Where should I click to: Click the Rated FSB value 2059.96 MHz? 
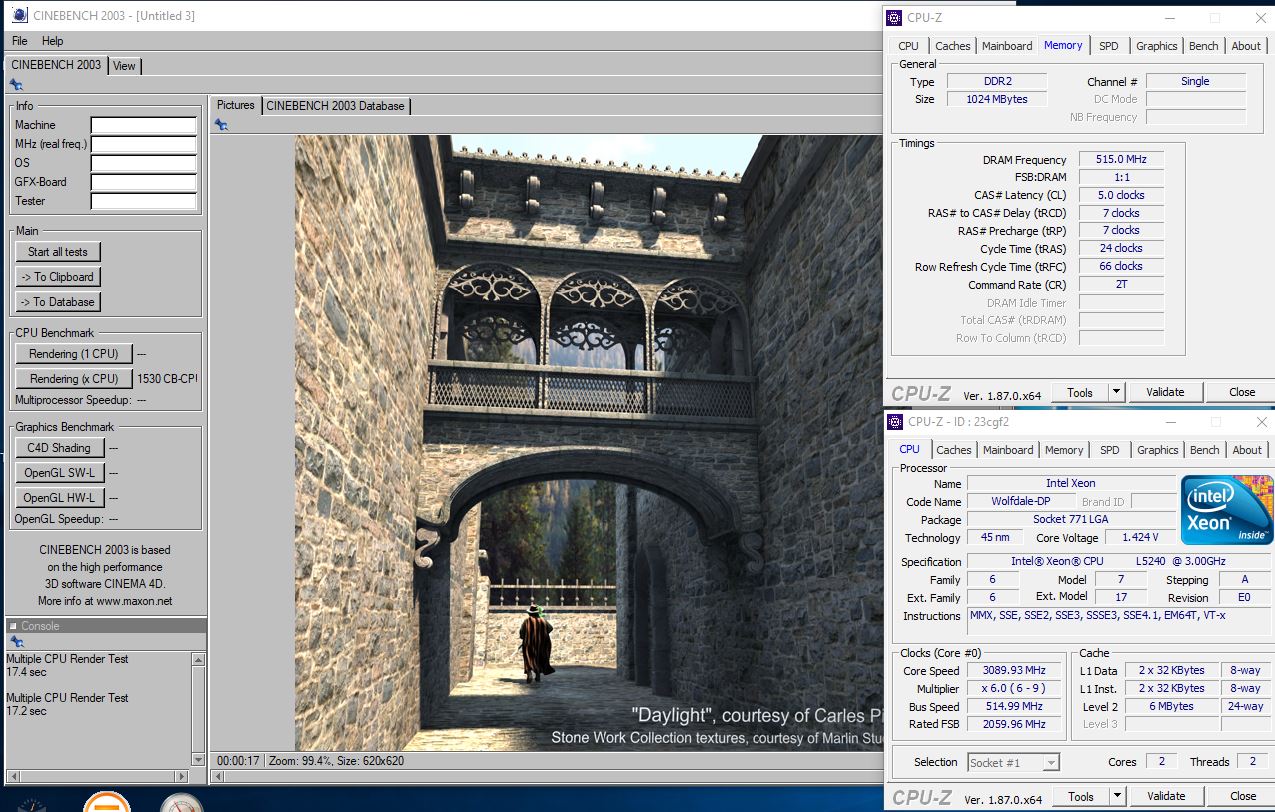[x=1015, y=724]
